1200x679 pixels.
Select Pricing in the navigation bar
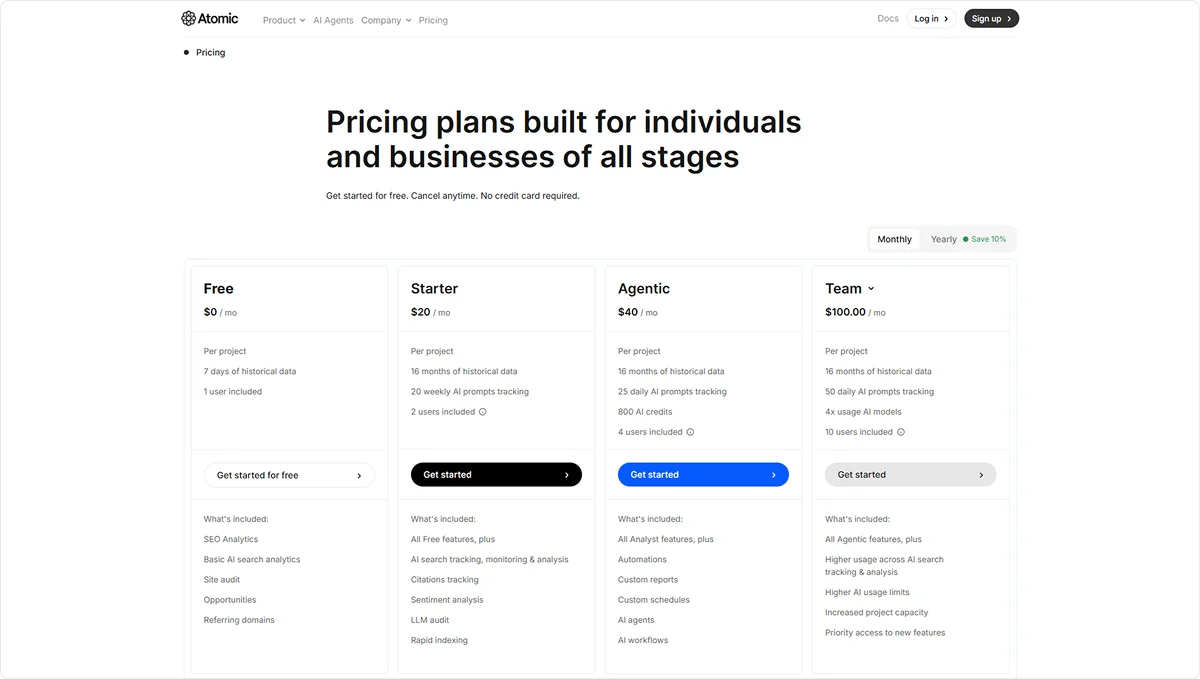point(433,19)
